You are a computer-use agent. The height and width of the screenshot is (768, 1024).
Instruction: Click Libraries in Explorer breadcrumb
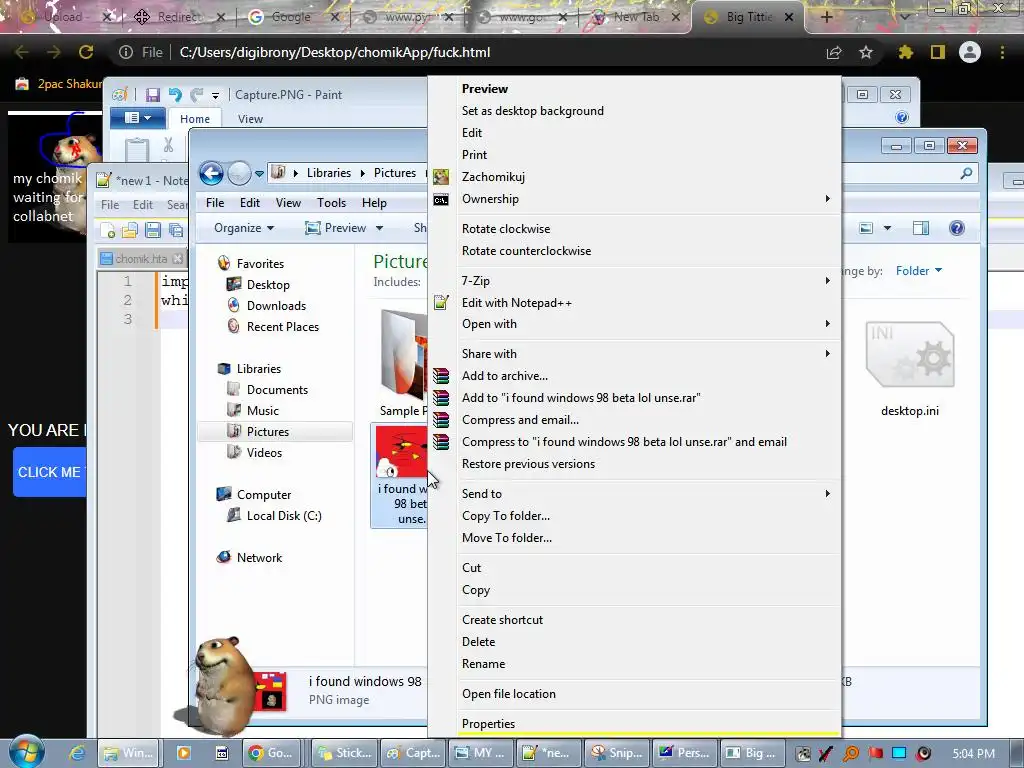pyautogui.click(x=328, y=173)
